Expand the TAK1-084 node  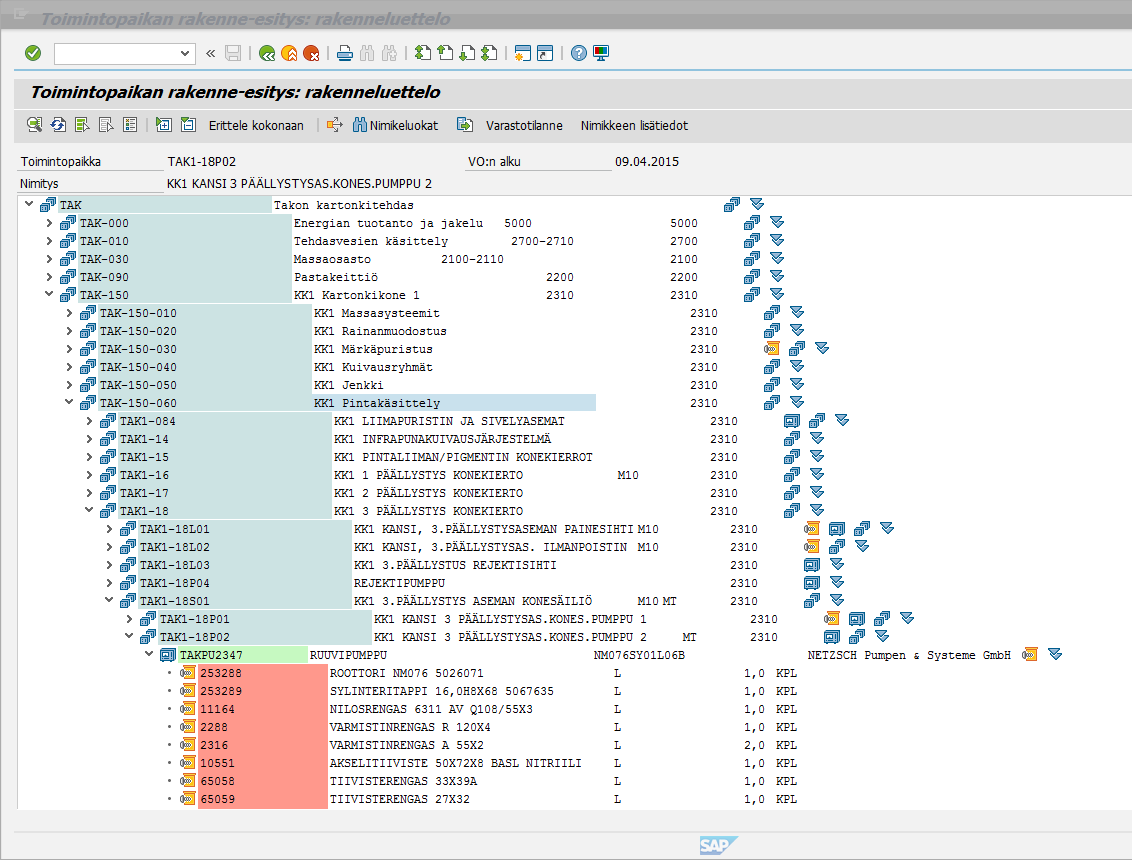pos(90,420)
